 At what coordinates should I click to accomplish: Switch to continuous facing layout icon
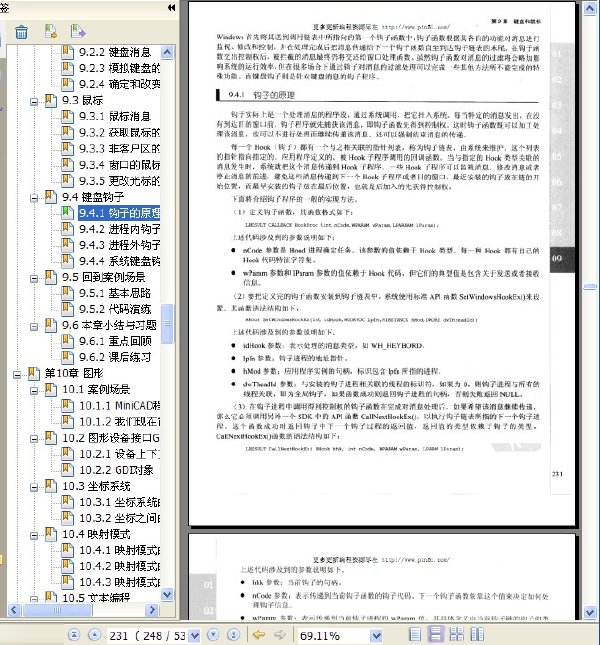pos(477,635)
